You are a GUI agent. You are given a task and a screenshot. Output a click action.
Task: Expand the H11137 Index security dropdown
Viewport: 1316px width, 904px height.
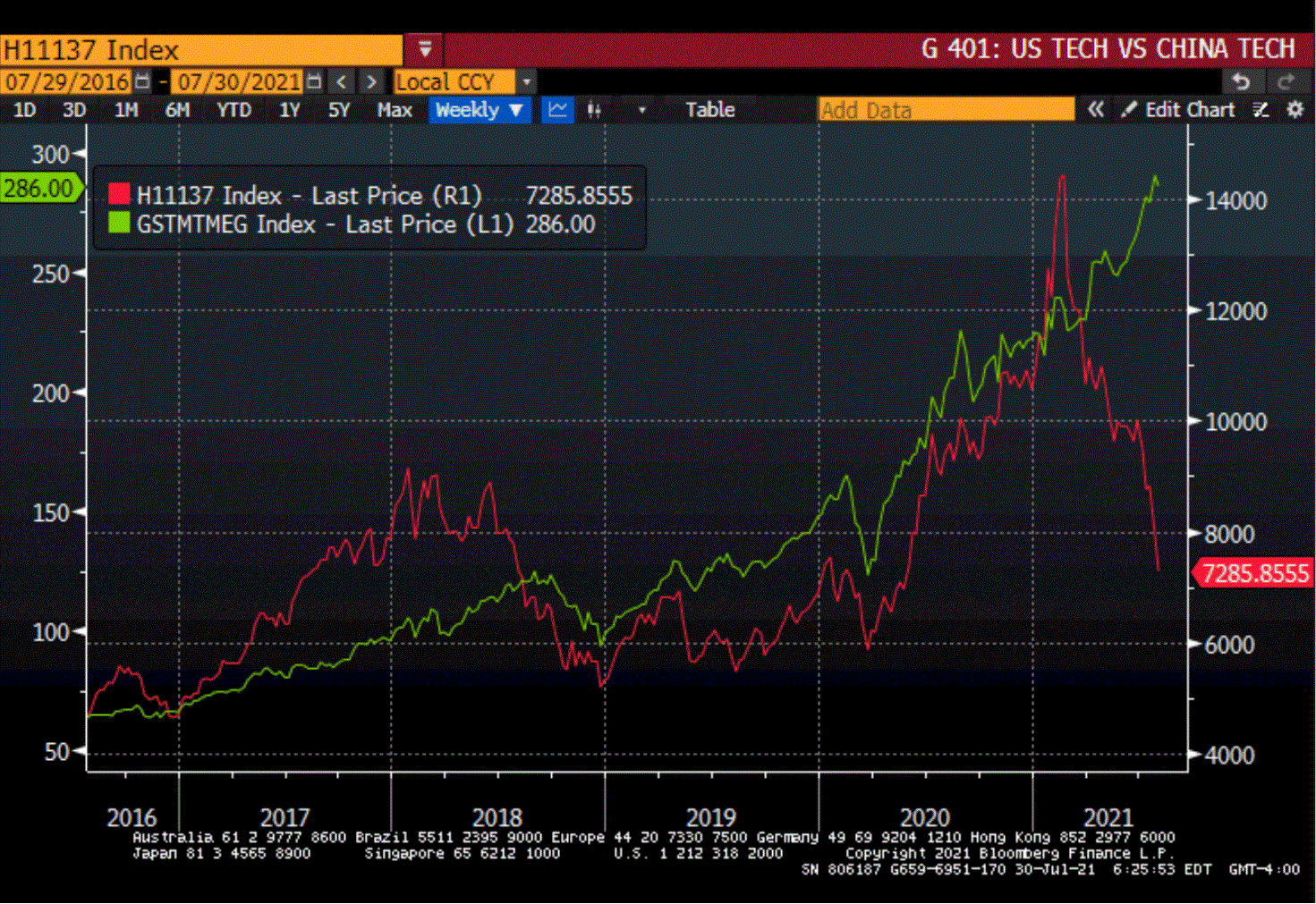[x=425, y=49]
